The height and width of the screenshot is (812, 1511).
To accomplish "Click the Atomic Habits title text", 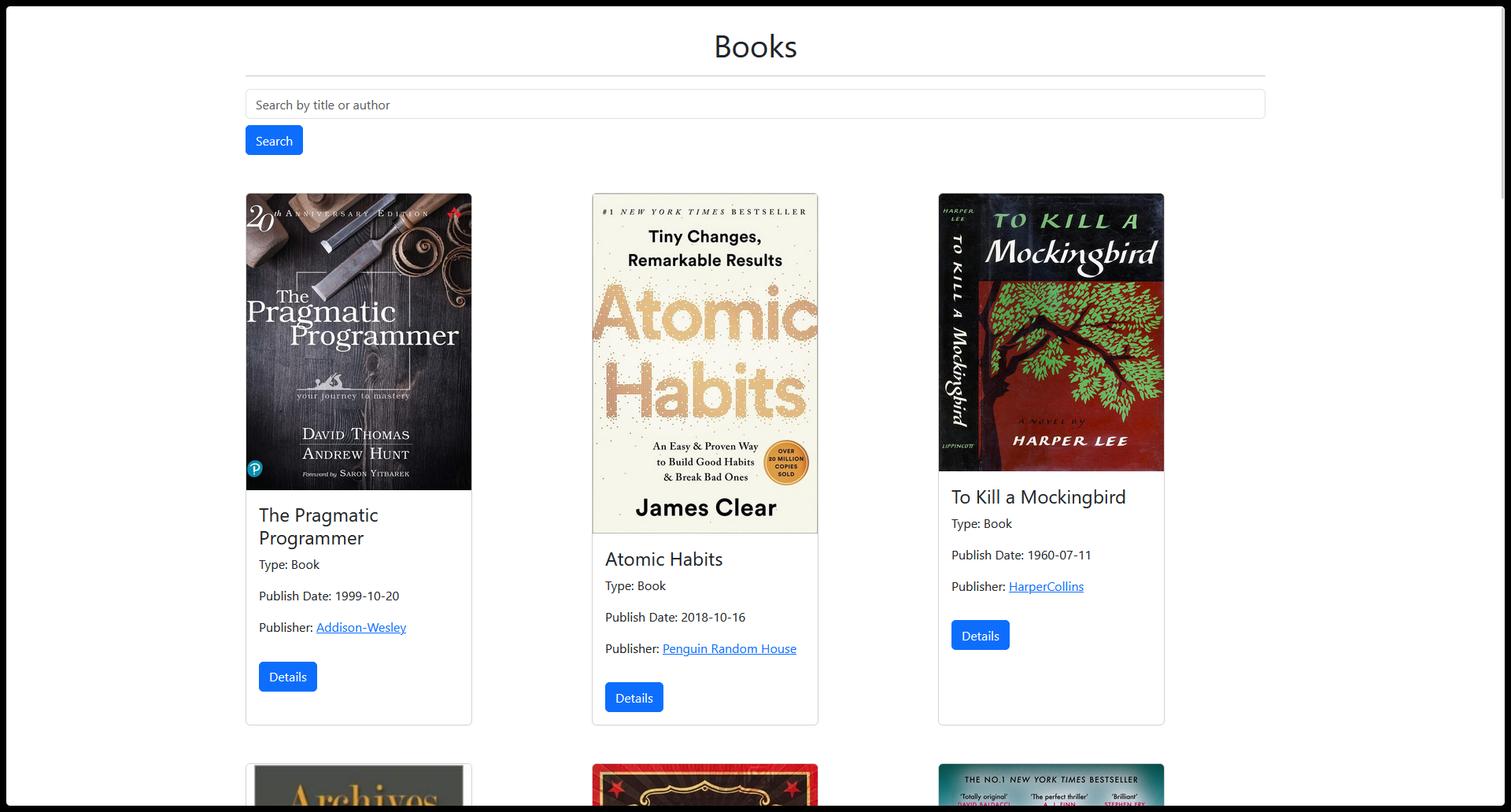I will click(x=663, y=559).
